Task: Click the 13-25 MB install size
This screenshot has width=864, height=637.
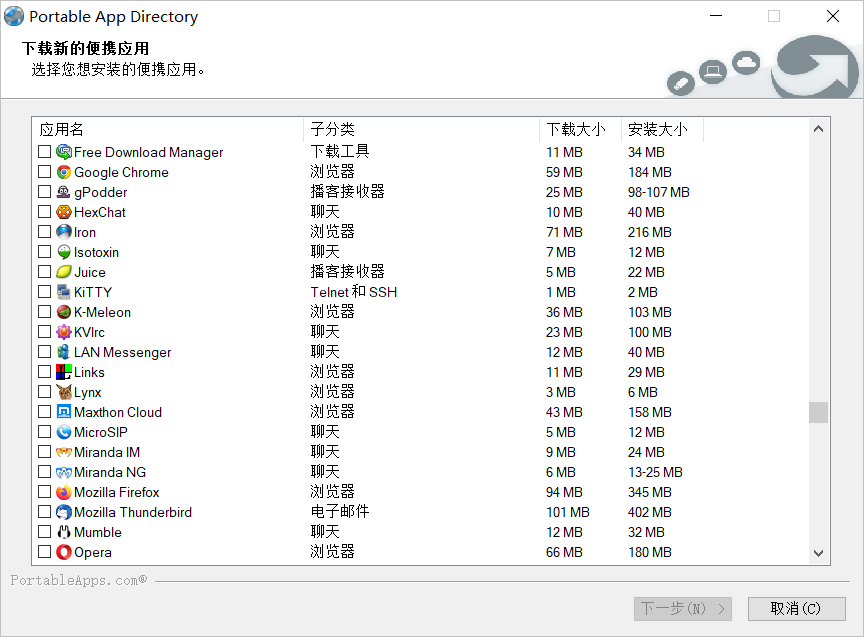Action: [x=655, y=472]
